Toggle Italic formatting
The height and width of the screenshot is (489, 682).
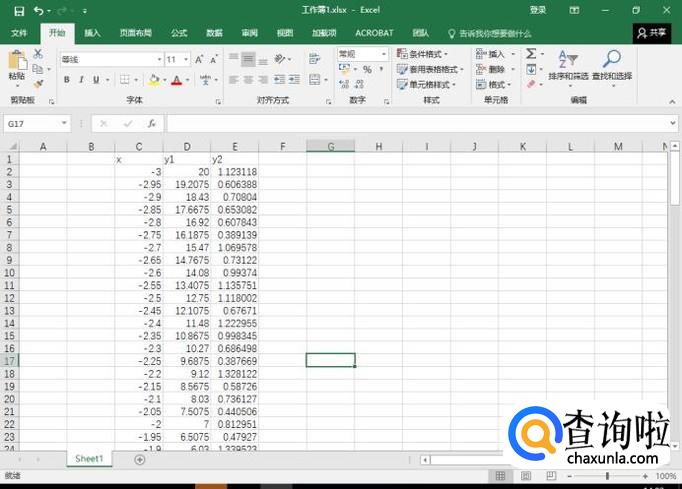pyautogui.click(x=81, y=80)
